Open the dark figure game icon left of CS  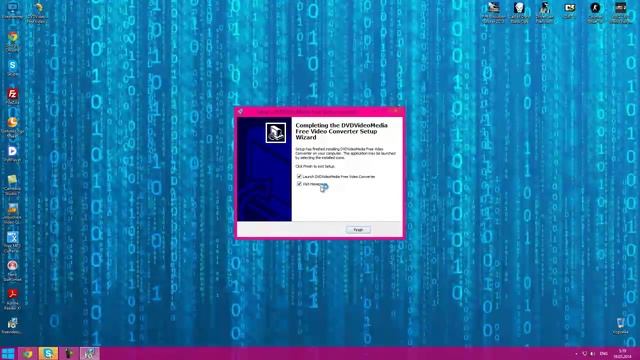coord(544,12)
